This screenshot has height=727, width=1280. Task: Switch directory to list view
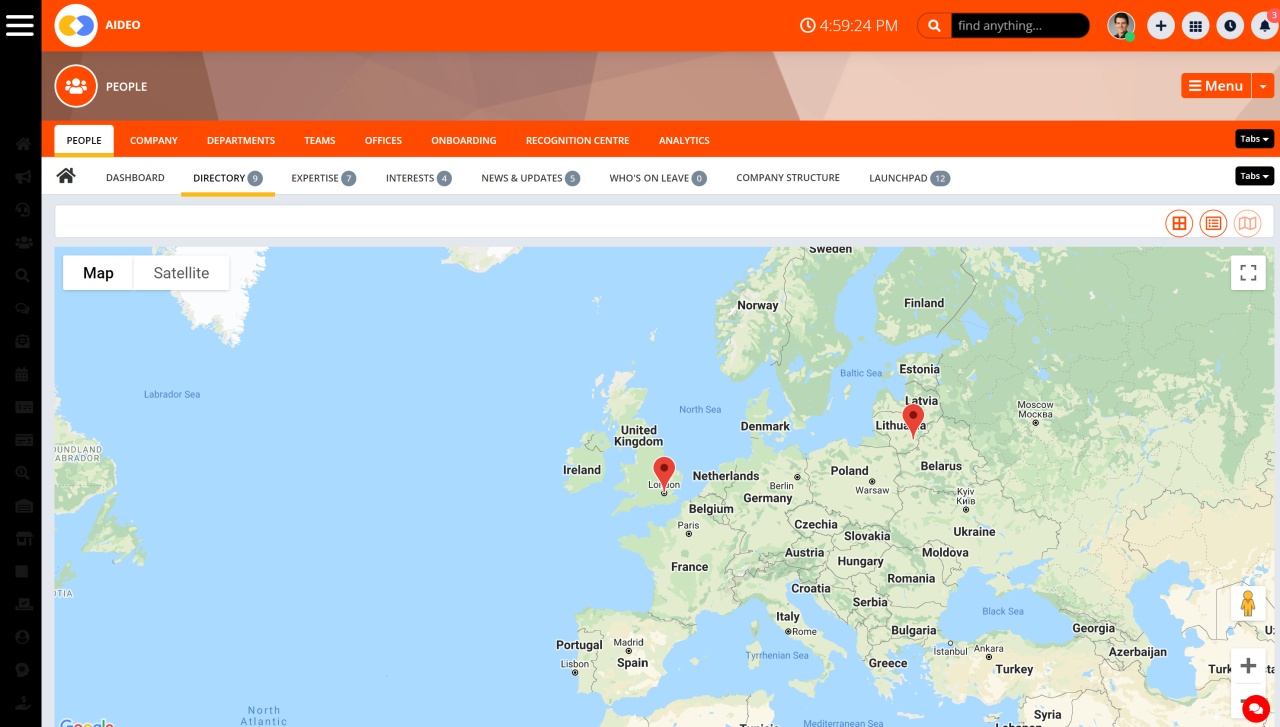pos(1213,223)
